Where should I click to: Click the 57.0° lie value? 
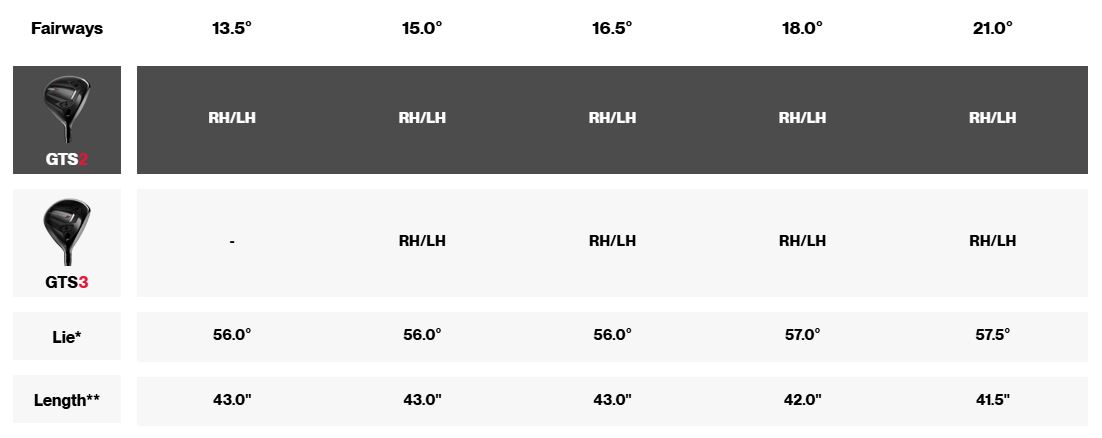pos(803,335)
